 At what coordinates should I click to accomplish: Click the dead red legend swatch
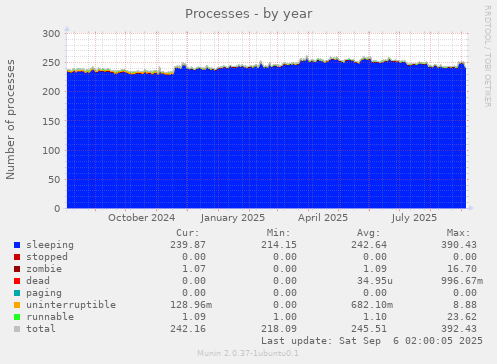17,281
